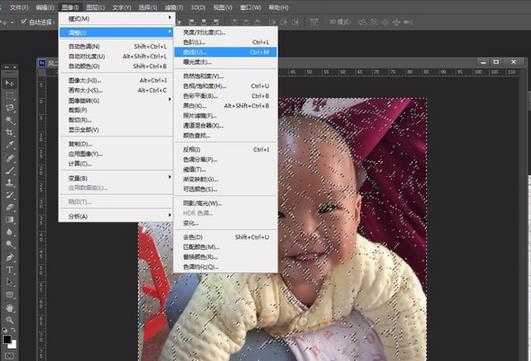The width and height of the screenshot is (531, 361).
Task: Open the 窗口(W) menu
Action: click(251, 7)
